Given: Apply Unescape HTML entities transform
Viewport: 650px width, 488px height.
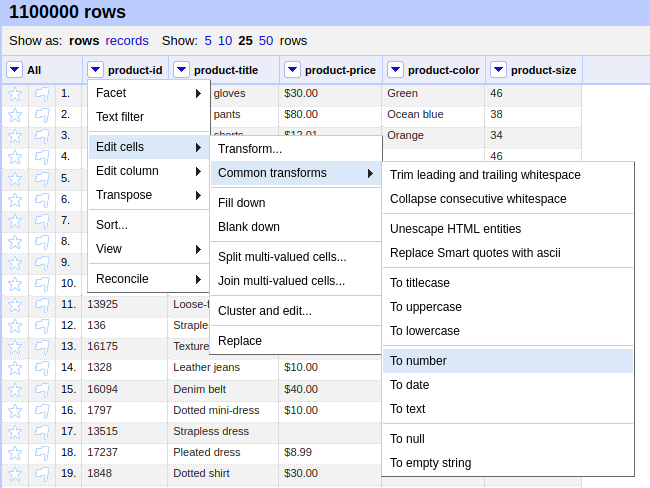Looking at the screenshot, I should pyautogui.click(x=508, y=229).
